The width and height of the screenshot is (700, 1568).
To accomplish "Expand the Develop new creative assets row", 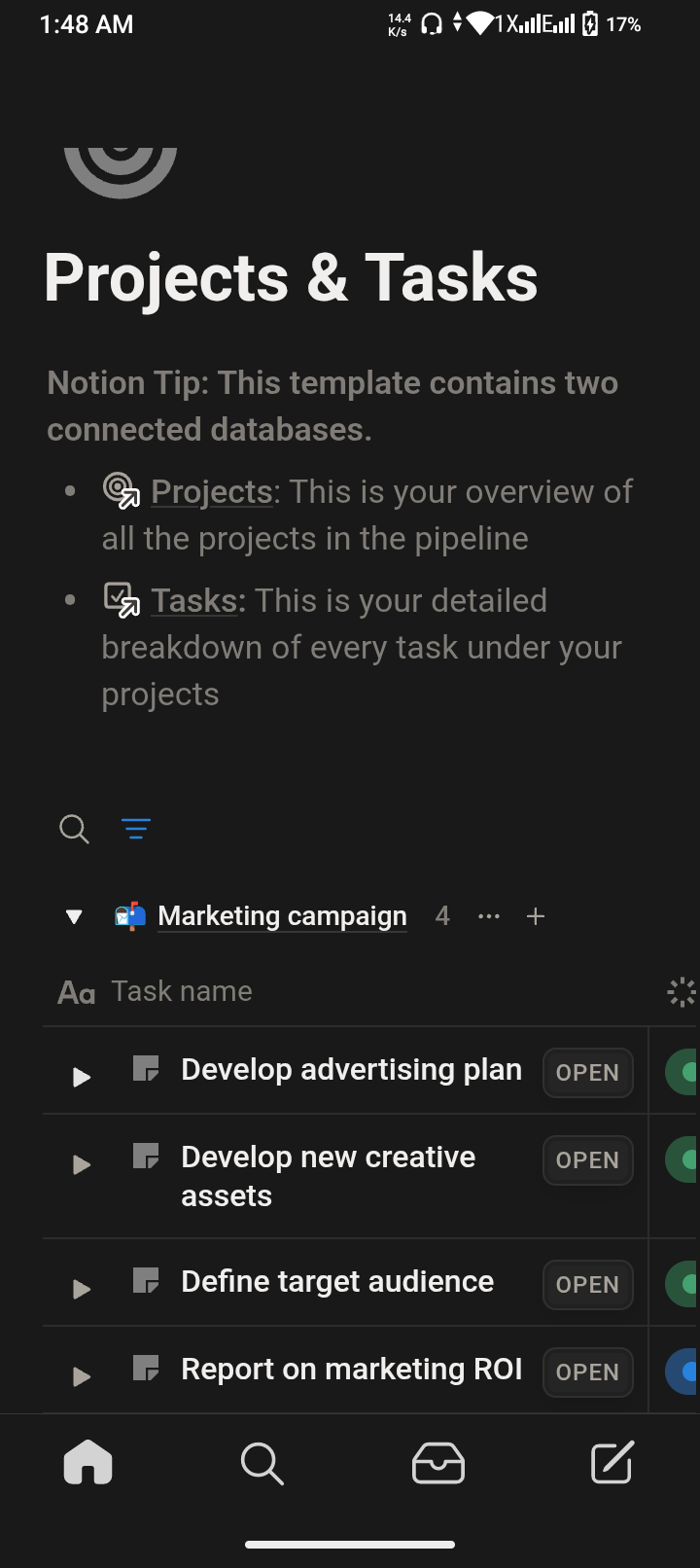I will point(82,1164).
